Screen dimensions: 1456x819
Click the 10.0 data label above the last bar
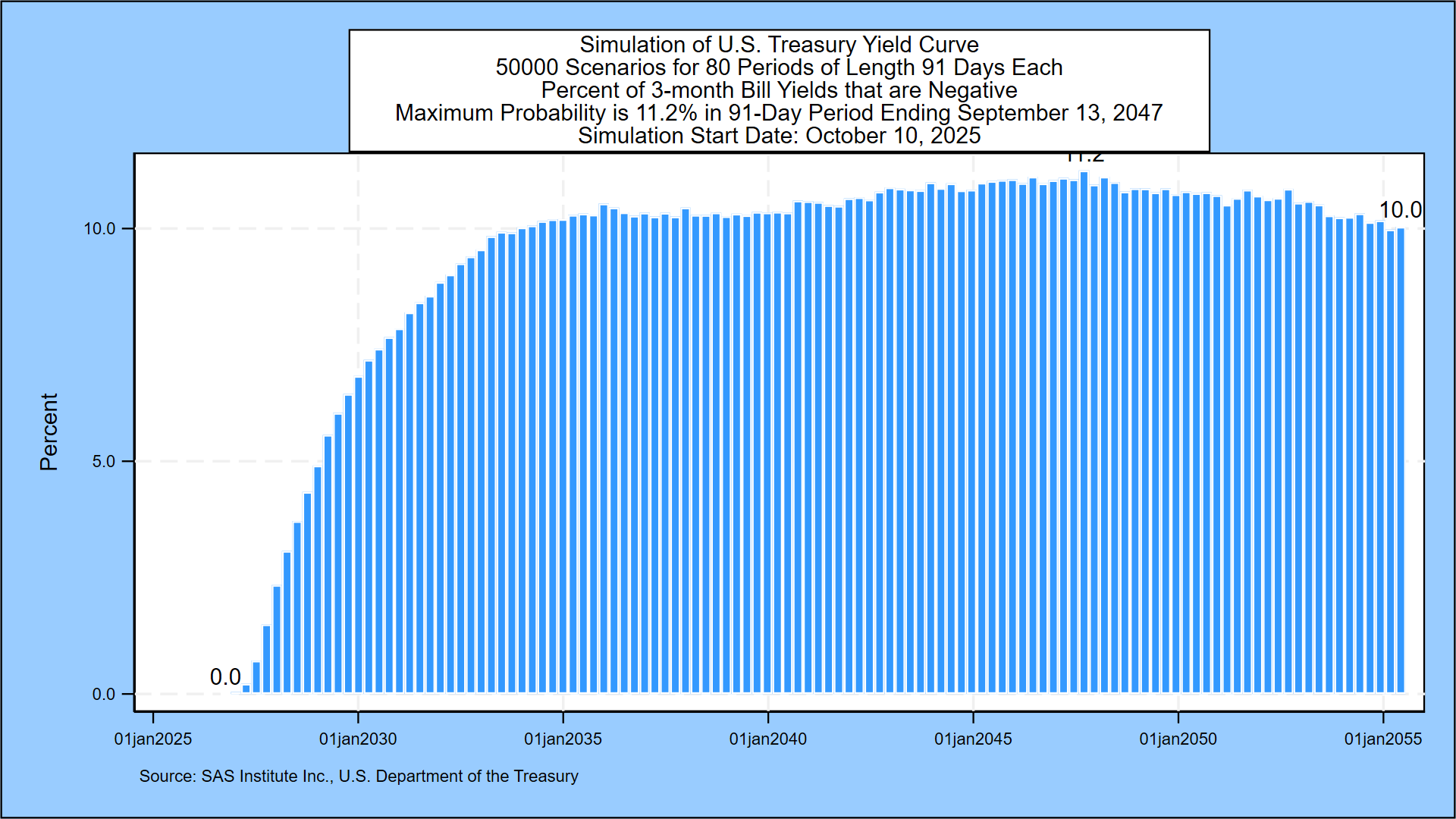pos(1400,210)
